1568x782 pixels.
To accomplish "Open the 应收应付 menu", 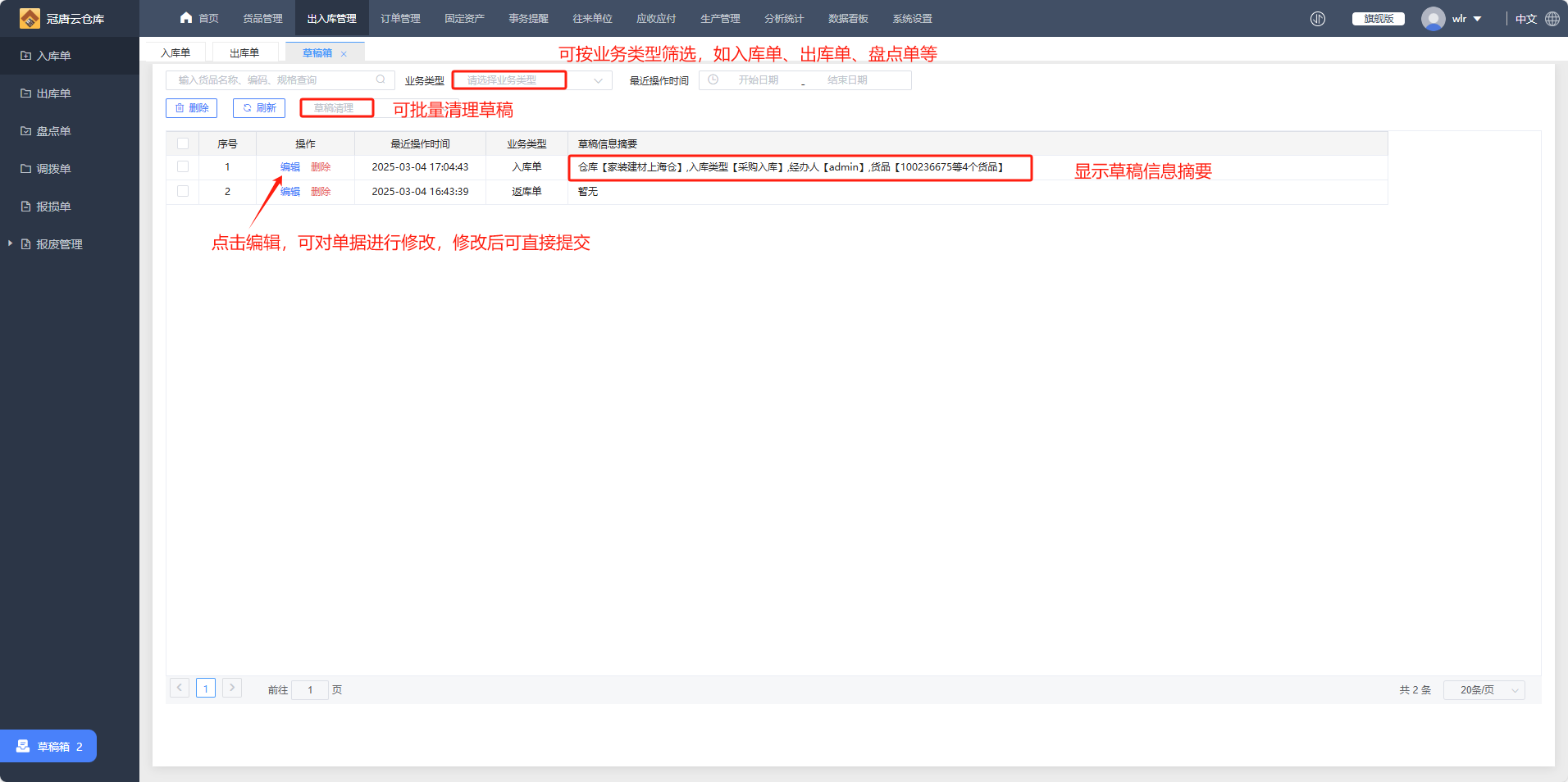I will click(656, 18).
